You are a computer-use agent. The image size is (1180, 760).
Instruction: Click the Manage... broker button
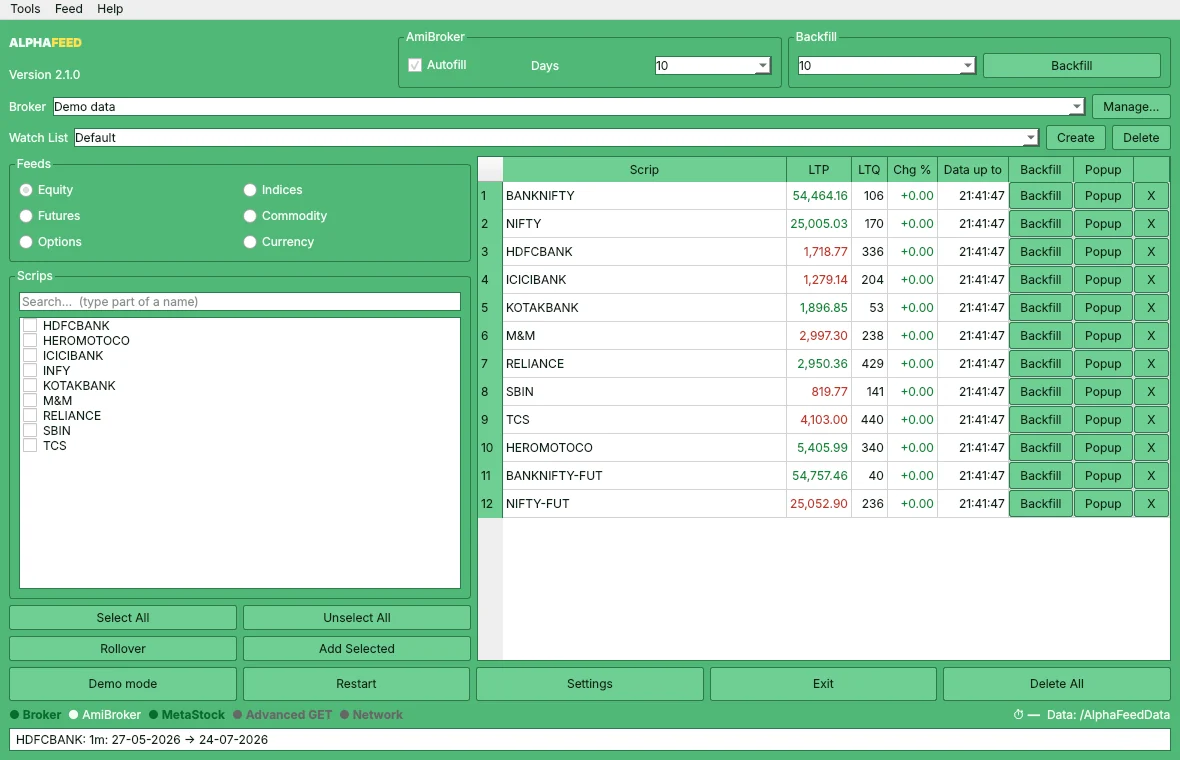click(x=1130, y=107)
